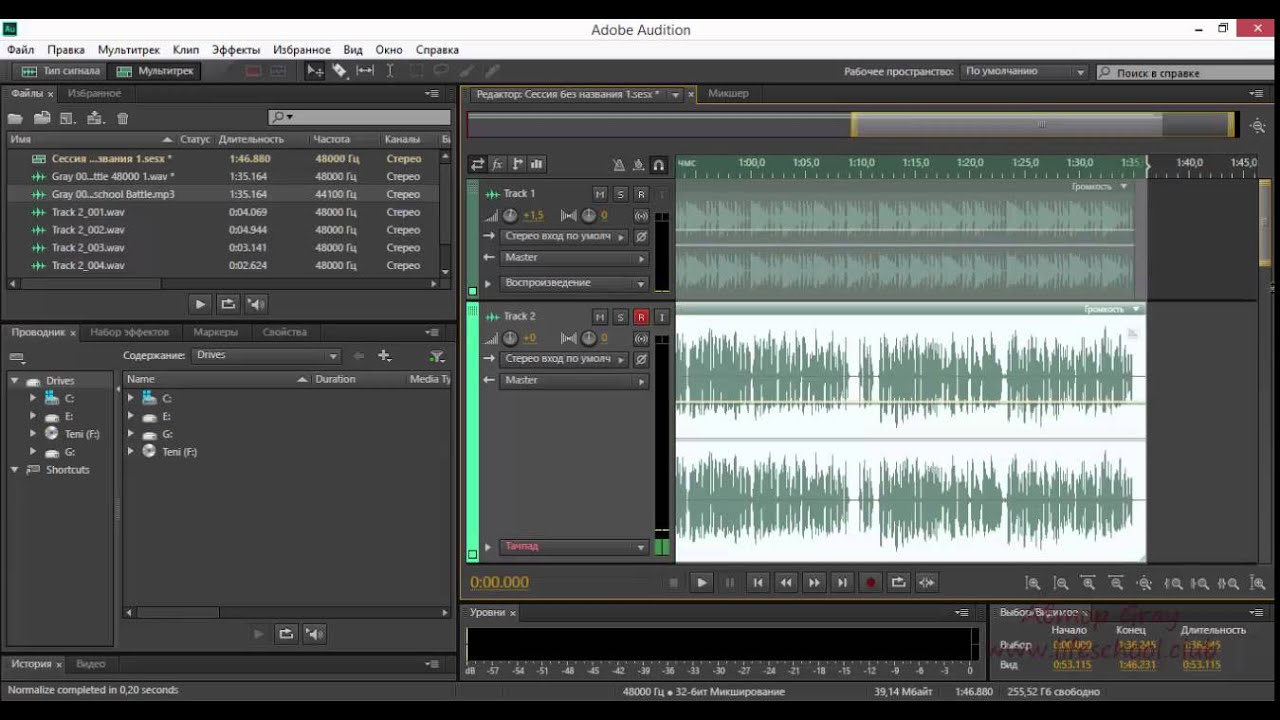
Task: Open the Эффекты menu
Action: click(236, 50)
